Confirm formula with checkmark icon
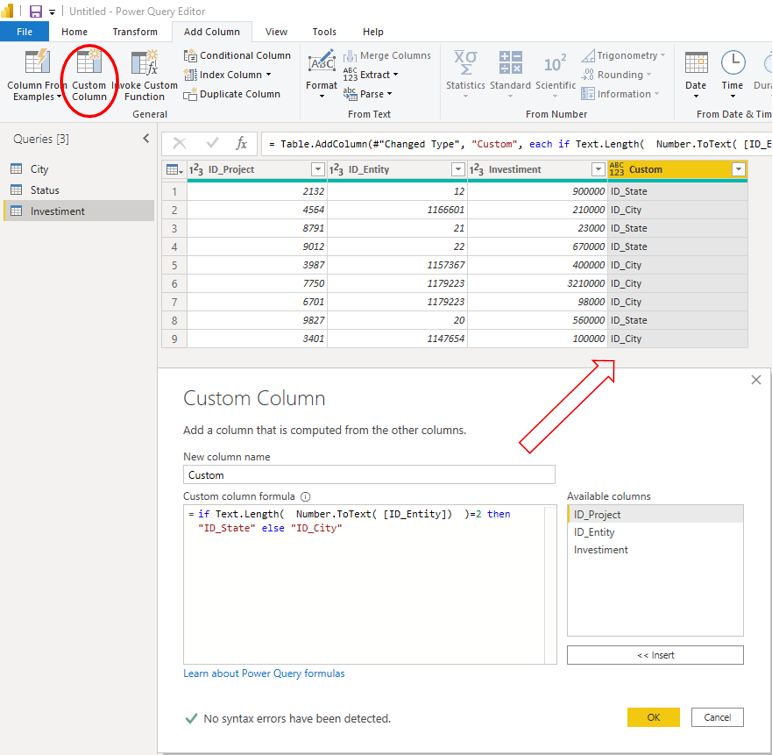773x755 pixels. point(212,144)
